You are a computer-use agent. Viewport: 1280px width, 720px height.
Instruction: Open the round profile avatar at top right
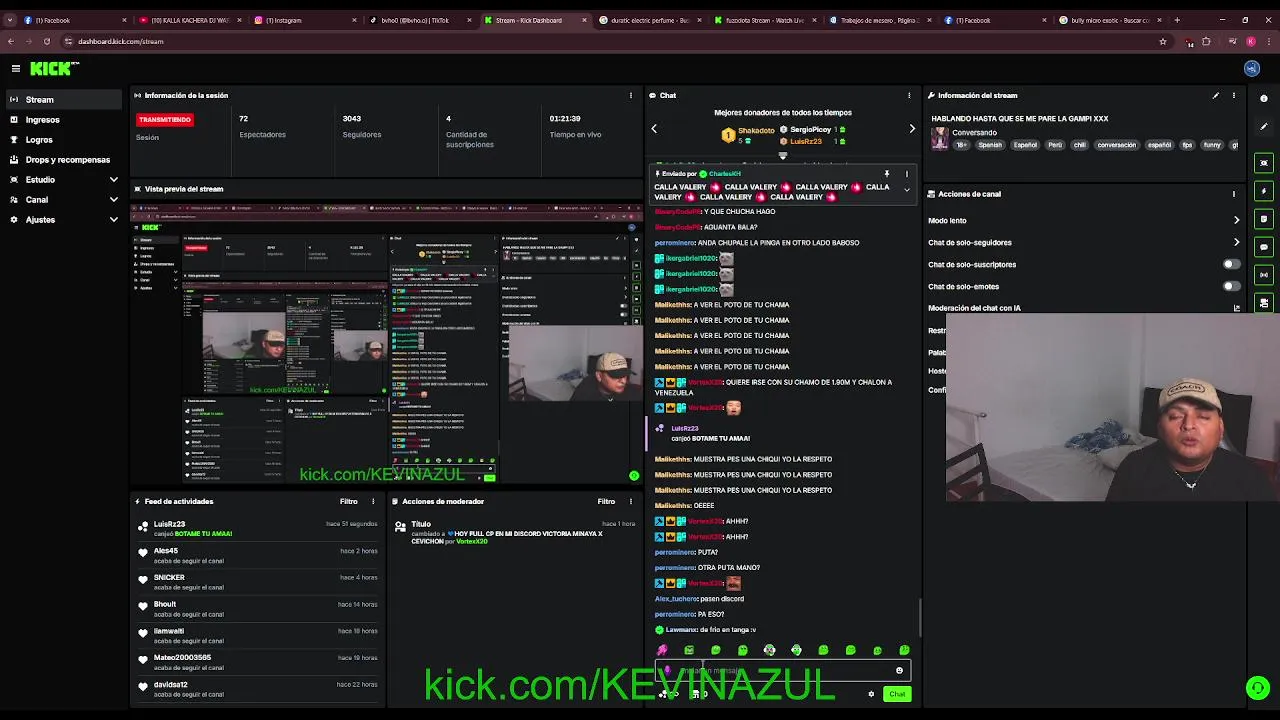coord(1252,68)
